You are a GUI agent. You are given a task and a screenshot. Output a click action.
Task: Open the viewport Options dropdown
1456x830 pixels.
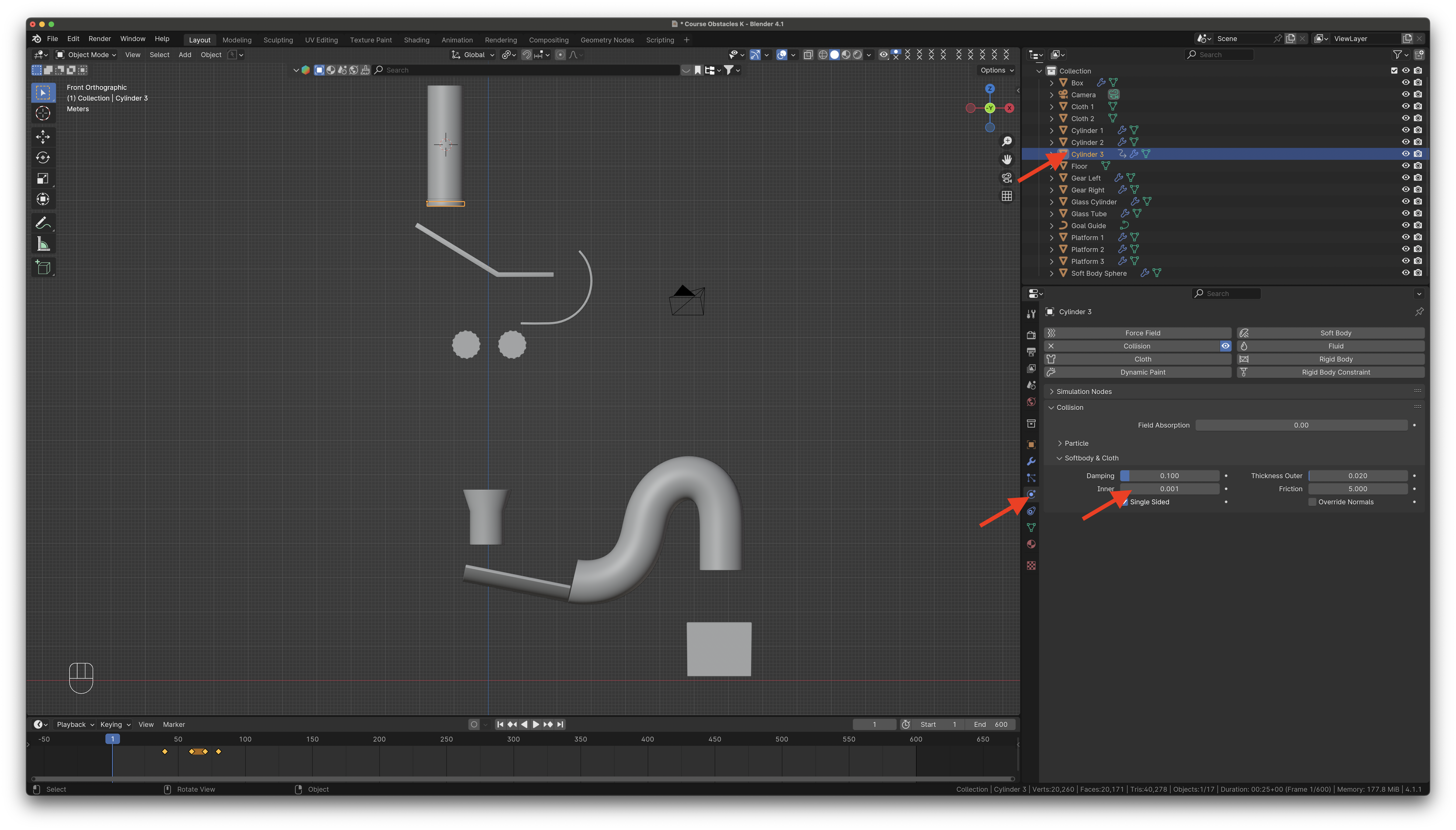[997, 70]
